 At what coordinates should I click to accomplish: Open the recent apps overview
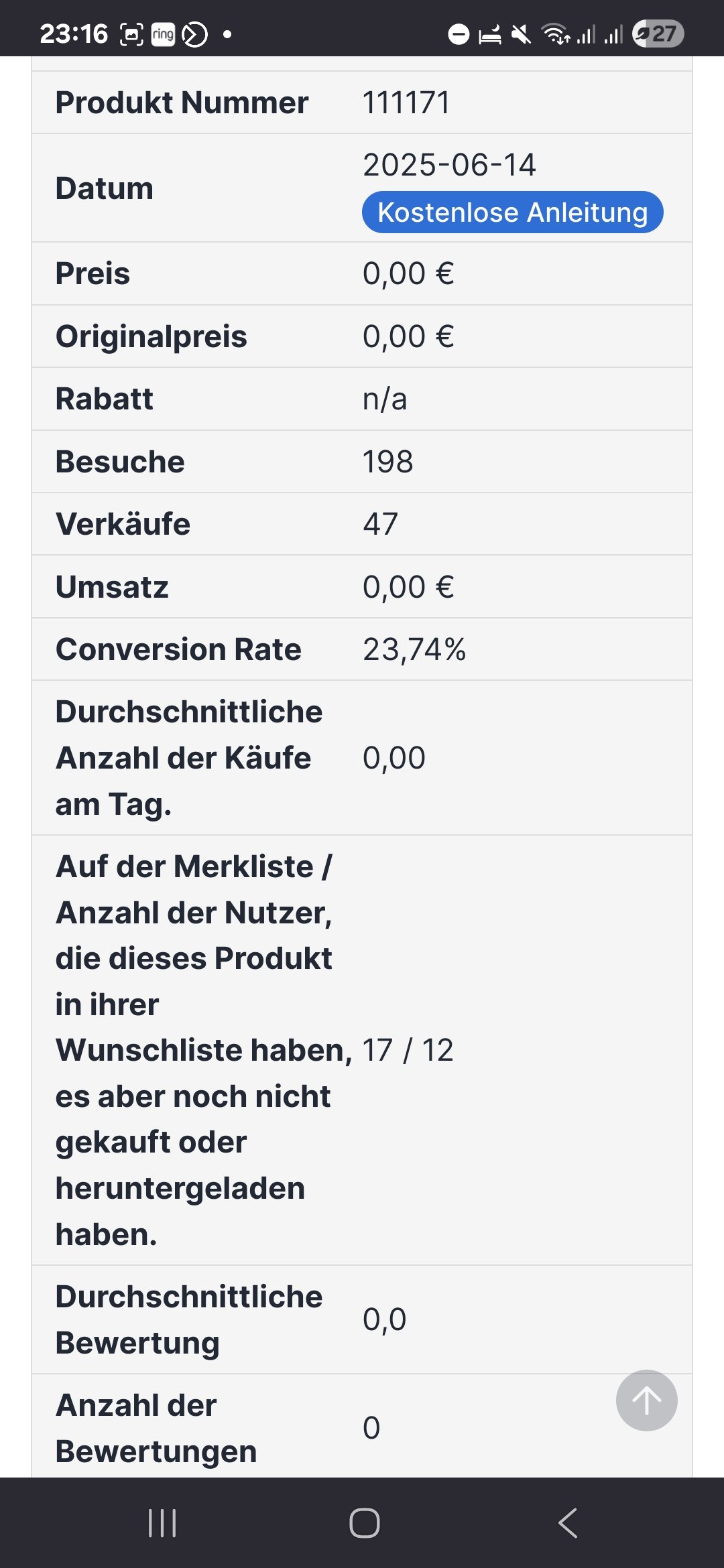pyautogui.click(x=162, y=1522)
